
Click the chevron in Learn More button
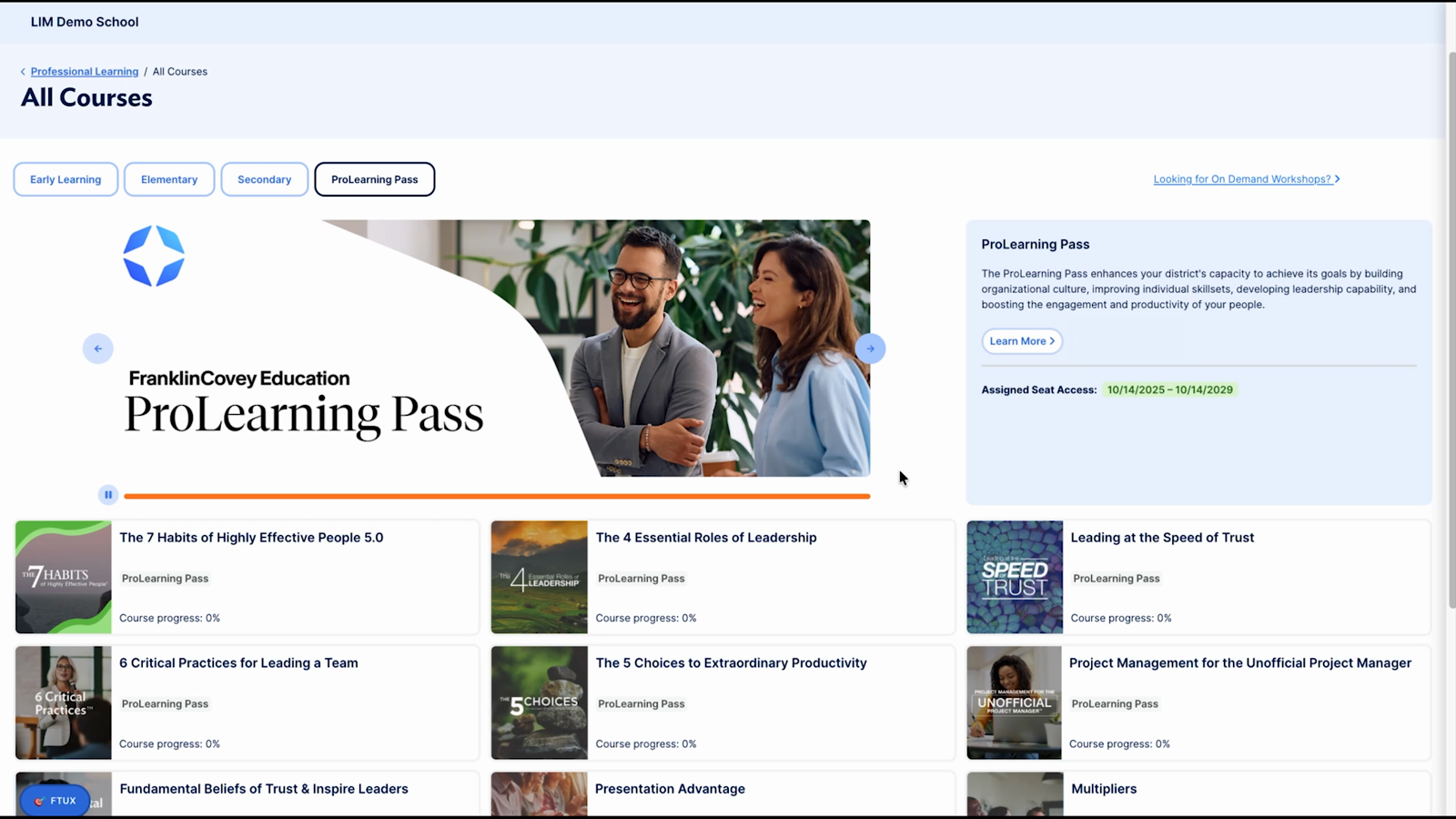tap(1052, 341)
